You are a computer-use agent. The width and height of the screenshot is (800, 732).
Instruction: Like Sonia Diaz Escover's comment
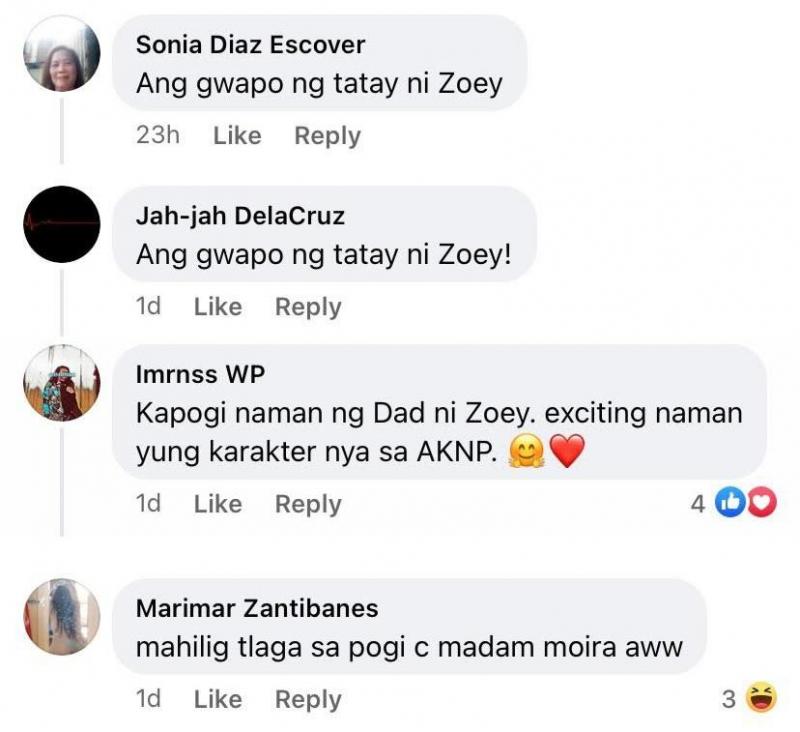(236, 135)
